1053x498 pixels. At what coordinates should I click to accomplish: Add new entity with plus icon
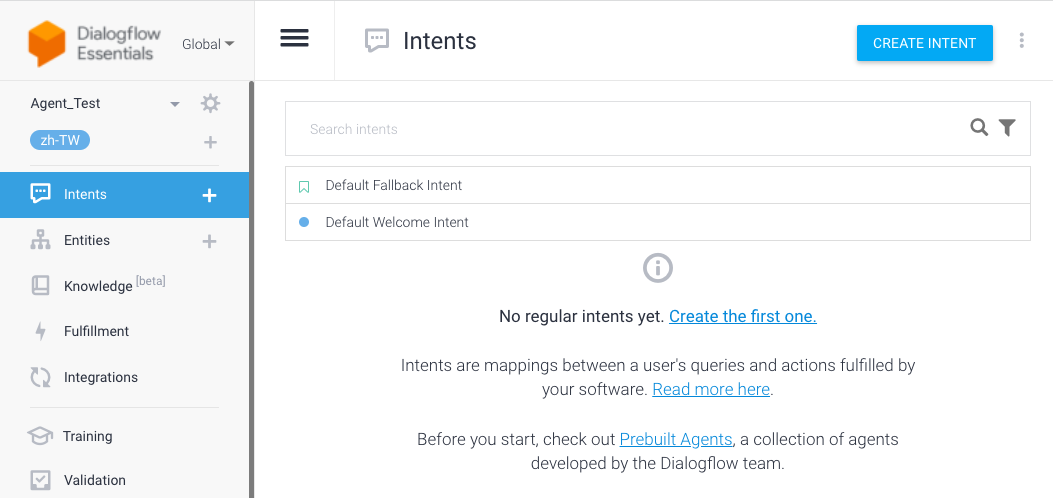tap(210, 242)
